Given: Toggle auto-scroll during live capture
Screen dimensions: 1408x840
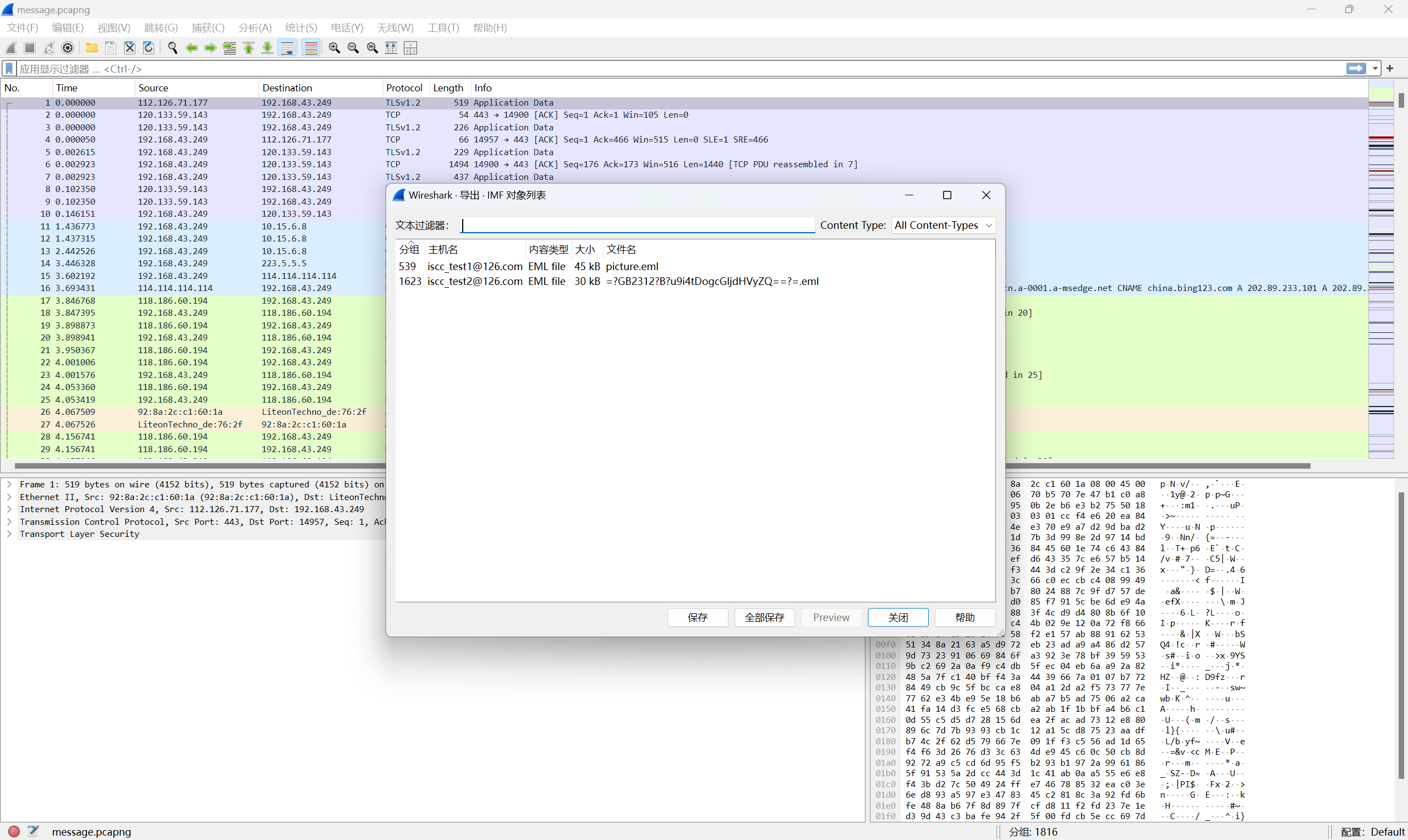Looking at the screenshot, I should pyautogui.click(x=288, y=48).
